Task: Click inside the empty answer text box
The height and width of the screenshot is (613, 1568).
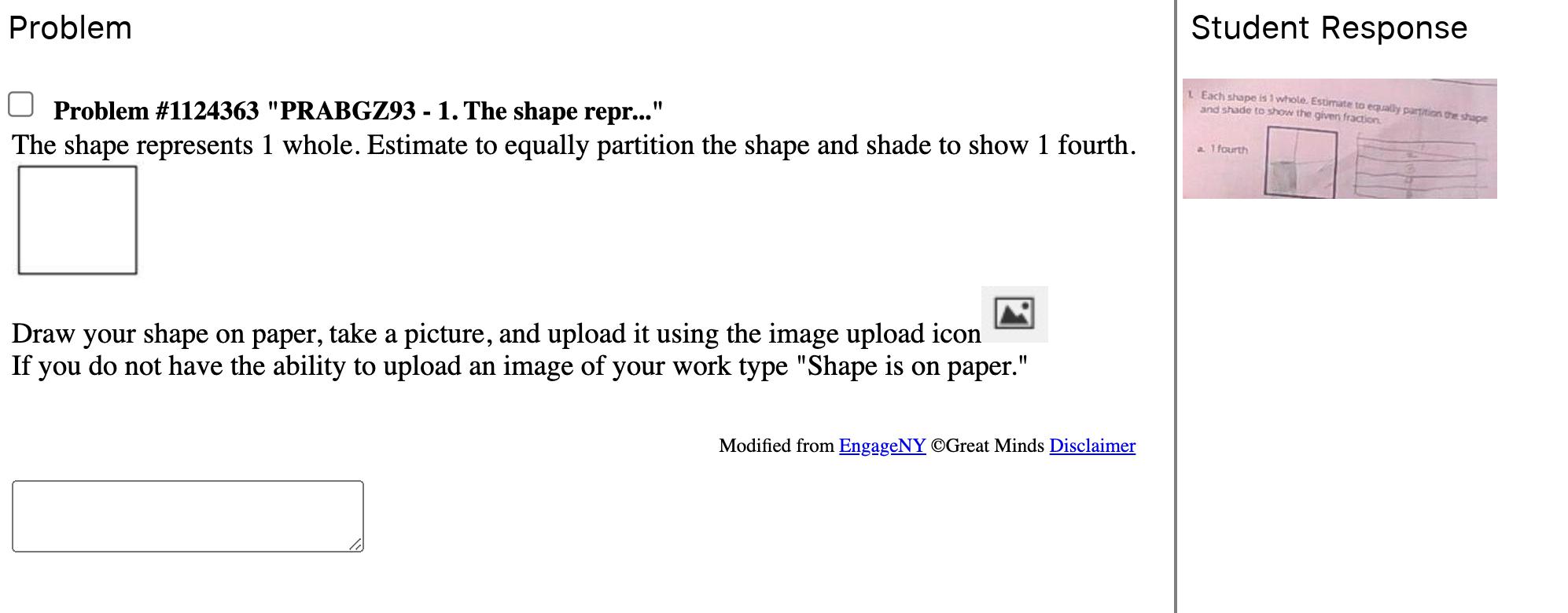Action: click(187, 516)
